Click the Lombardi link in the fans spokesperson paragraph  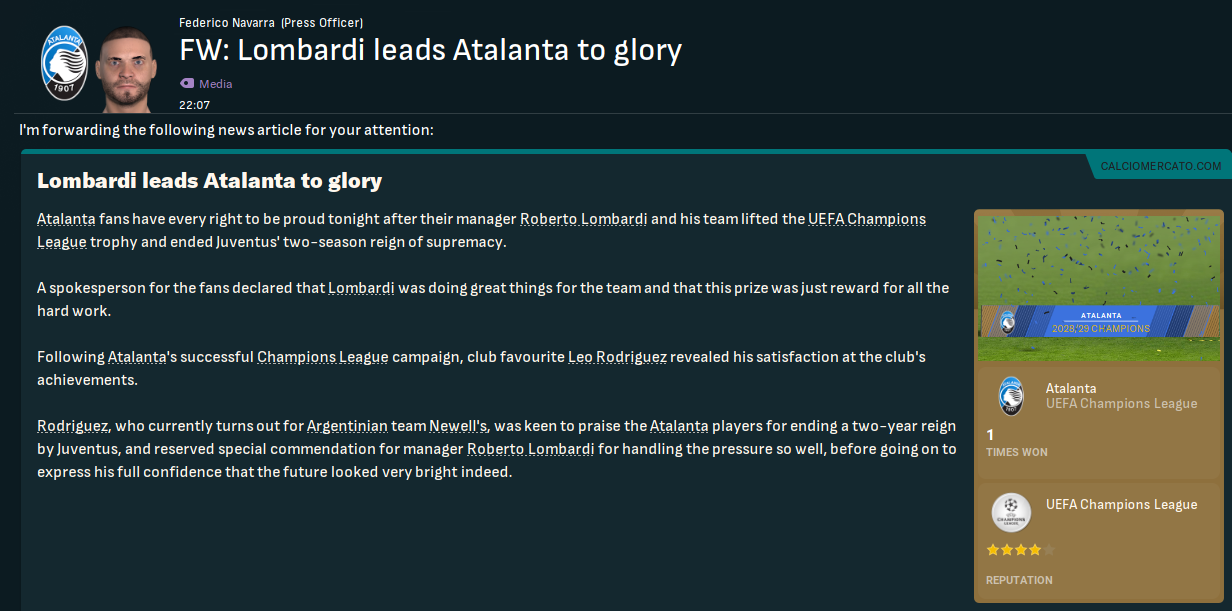click(361, 288)
